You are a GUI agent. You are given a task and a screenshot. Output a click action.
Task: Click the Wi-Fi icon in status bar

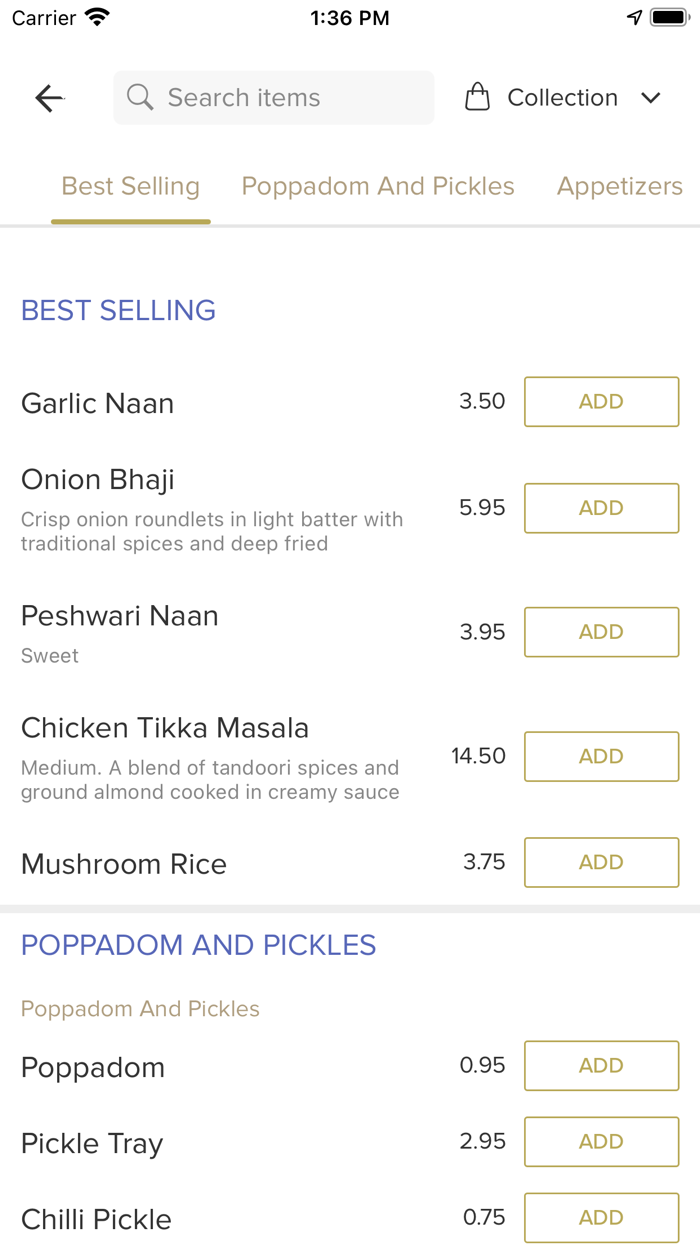pos(94,16)
